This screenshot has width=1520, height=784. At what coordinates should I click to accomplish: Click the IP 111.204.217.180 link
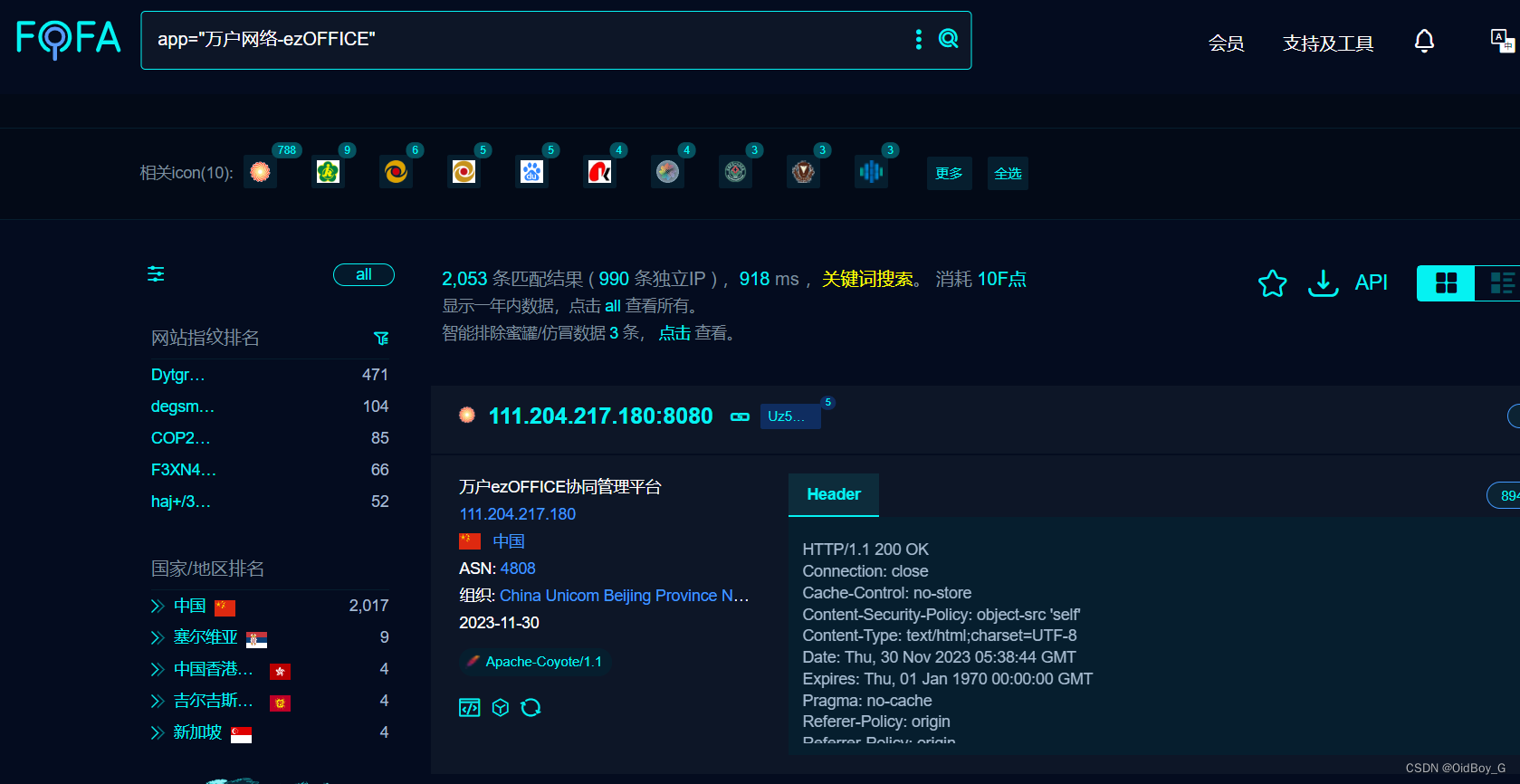tap(518, 514)
